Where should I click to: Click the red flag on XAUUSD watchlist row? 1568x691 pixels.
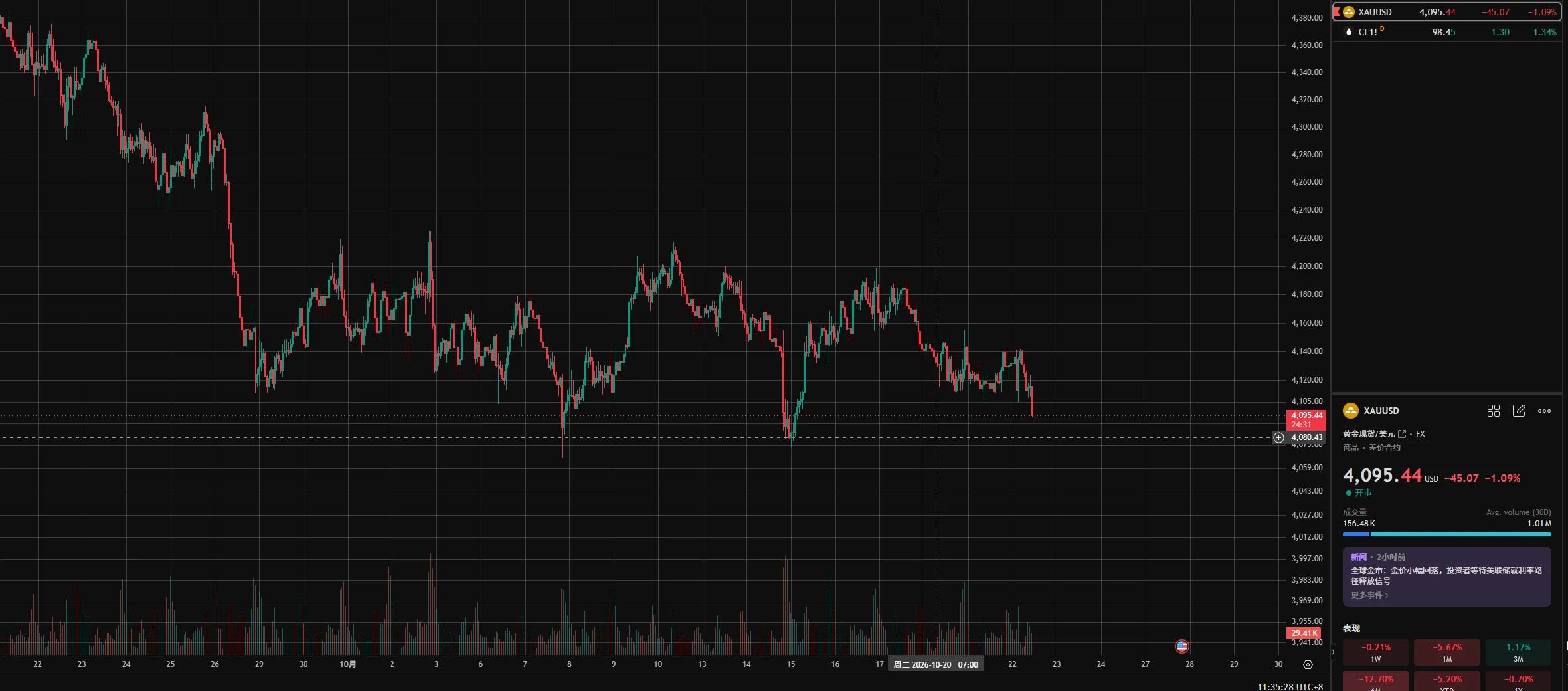click(x=1336, y=11)
